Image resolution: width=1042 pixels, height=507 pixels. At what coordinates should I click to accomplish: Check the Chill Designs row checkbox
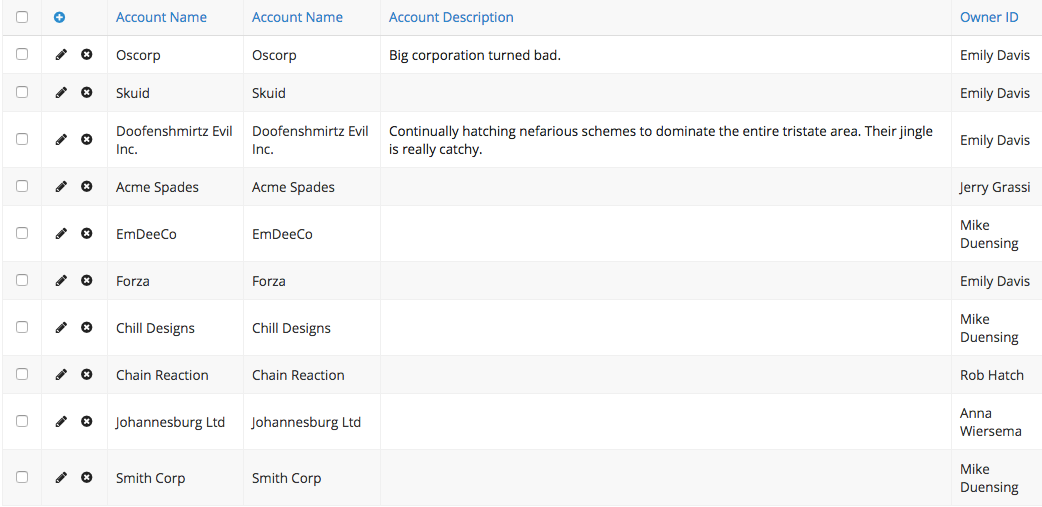coord(22,328)
